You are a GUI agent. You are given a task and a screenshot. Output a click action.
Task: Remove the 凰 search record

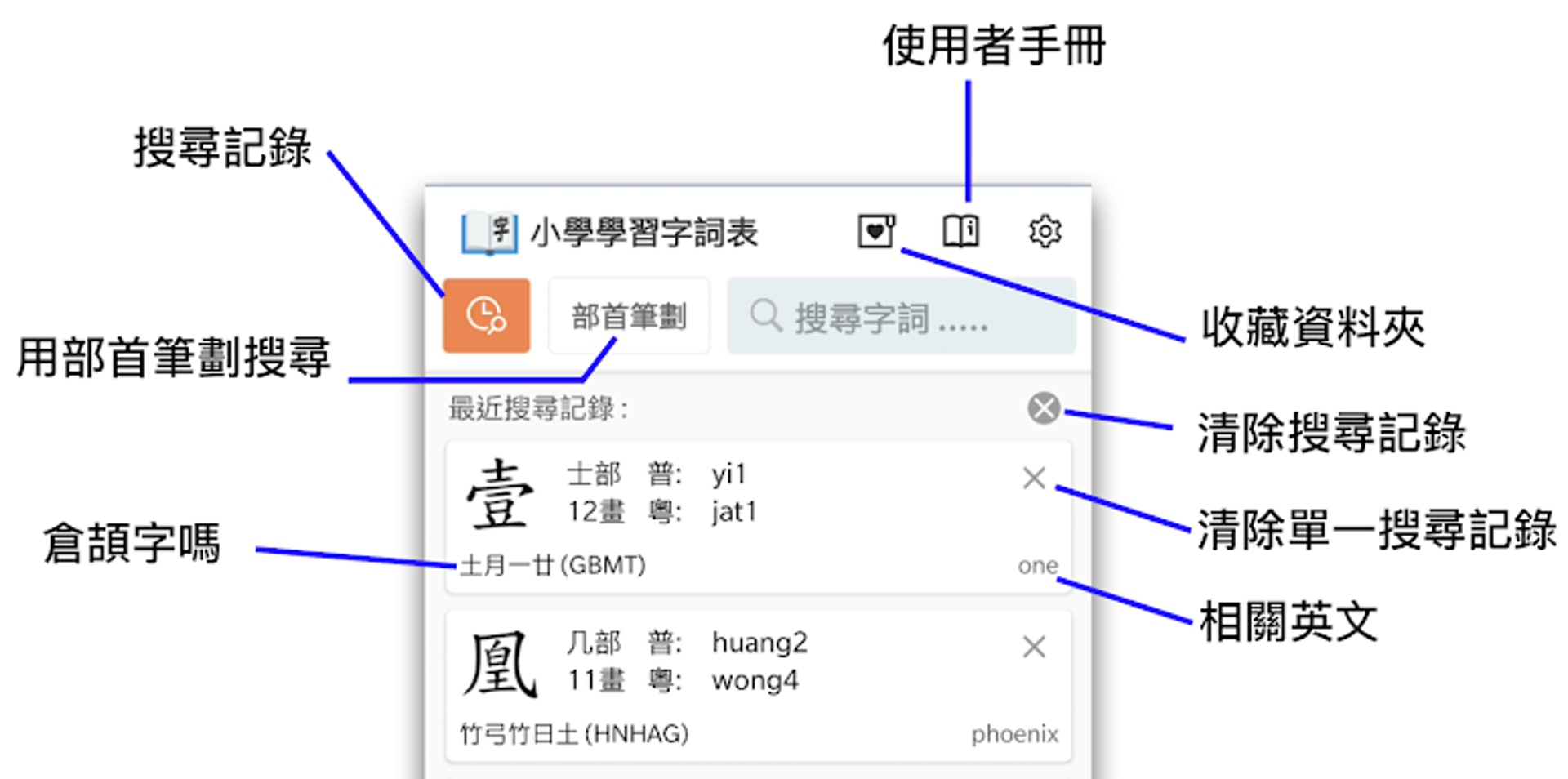click(x=1034, y=647)
